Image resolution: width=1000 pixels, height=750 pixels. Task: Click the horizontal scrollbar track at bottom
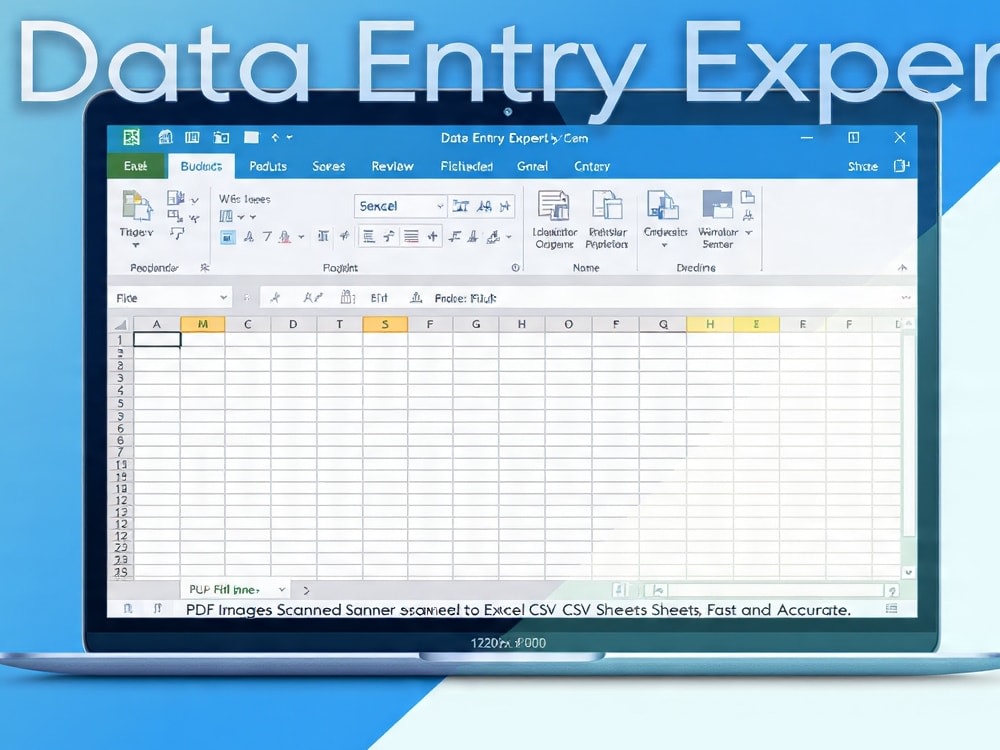774,591
